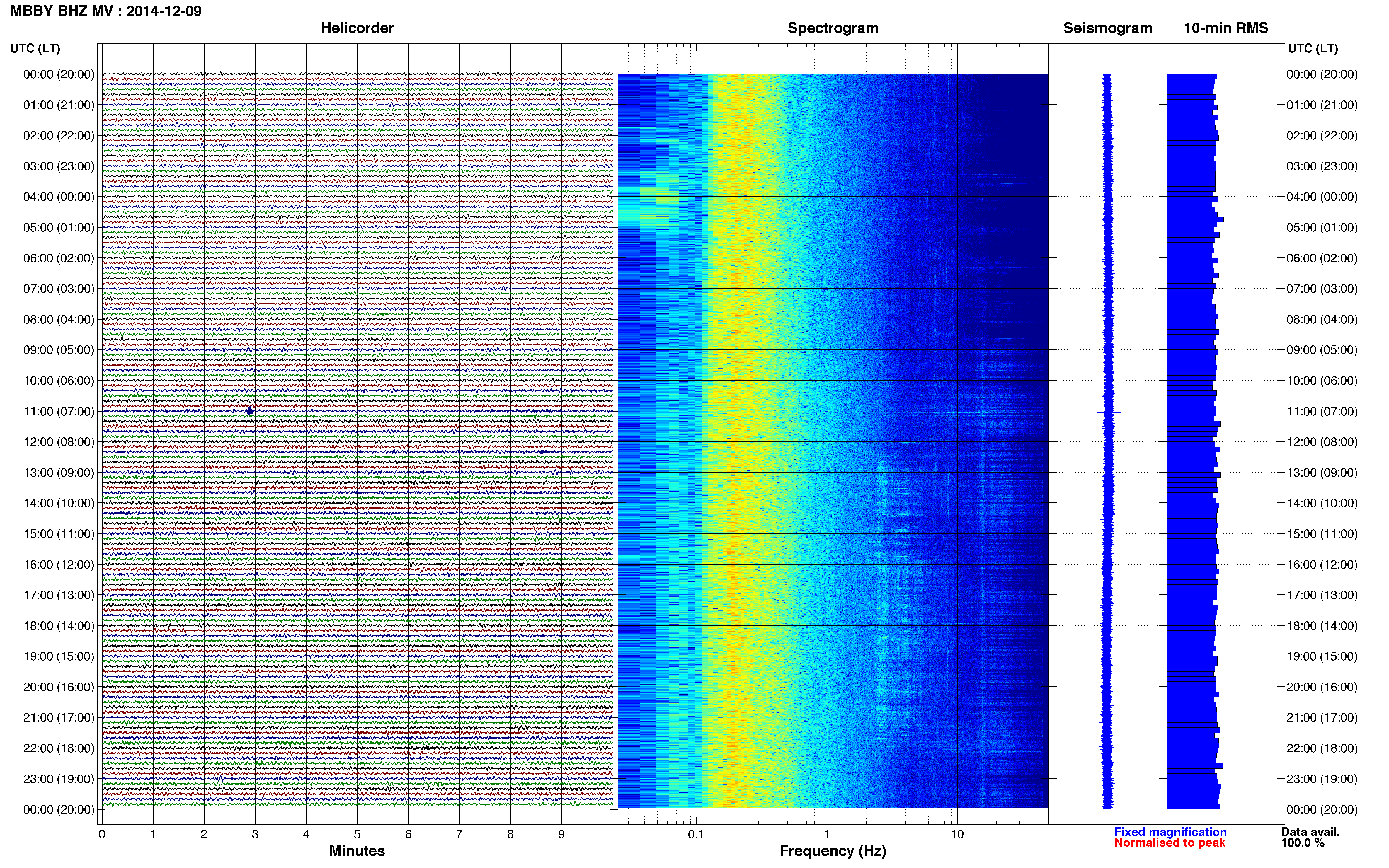Click the left 23:00 (19:00) time label
Viewport: 1389px width, 868px height.
pos(59,779)
